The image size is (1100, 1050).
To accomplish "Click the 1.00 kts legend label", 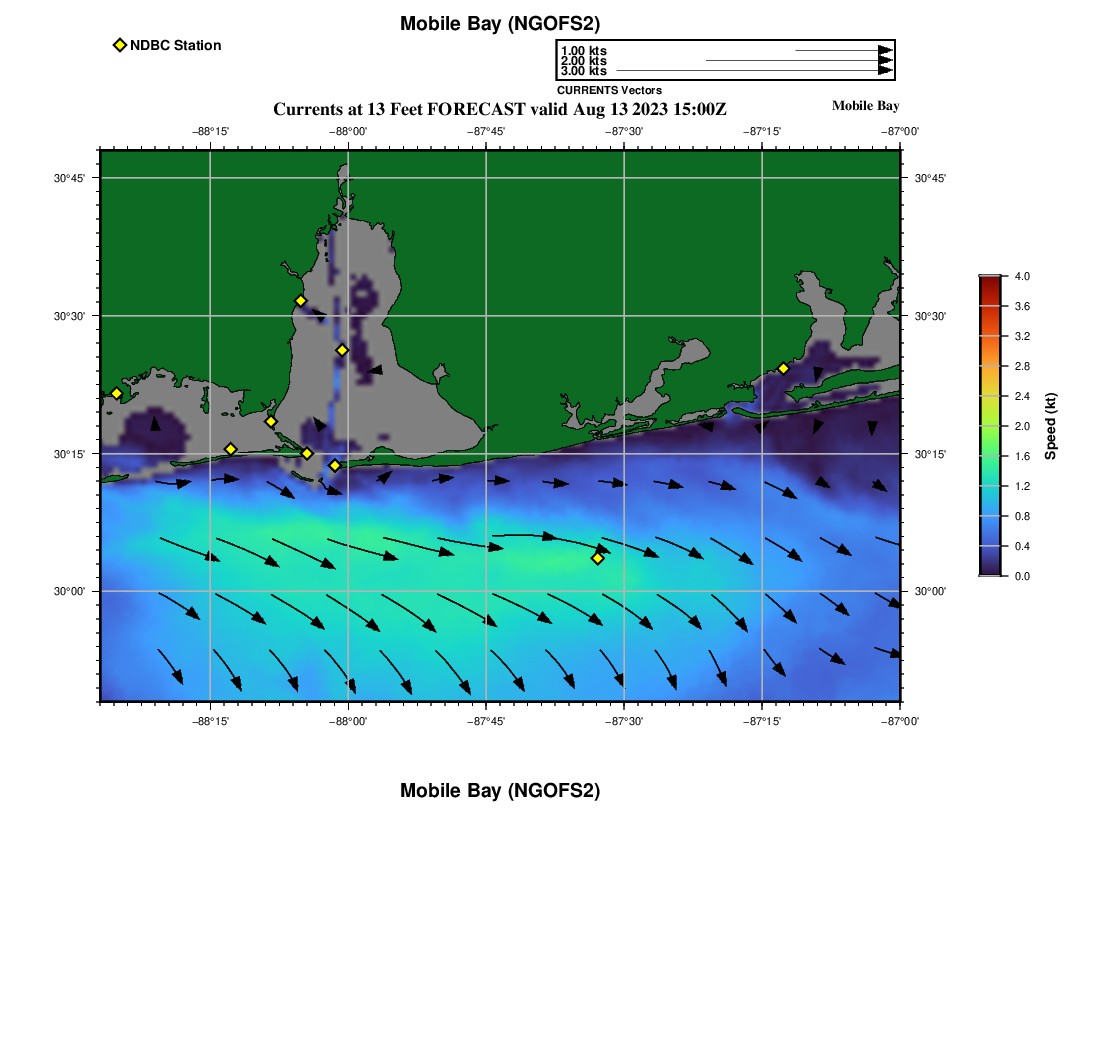I will [x=584, y=51].
